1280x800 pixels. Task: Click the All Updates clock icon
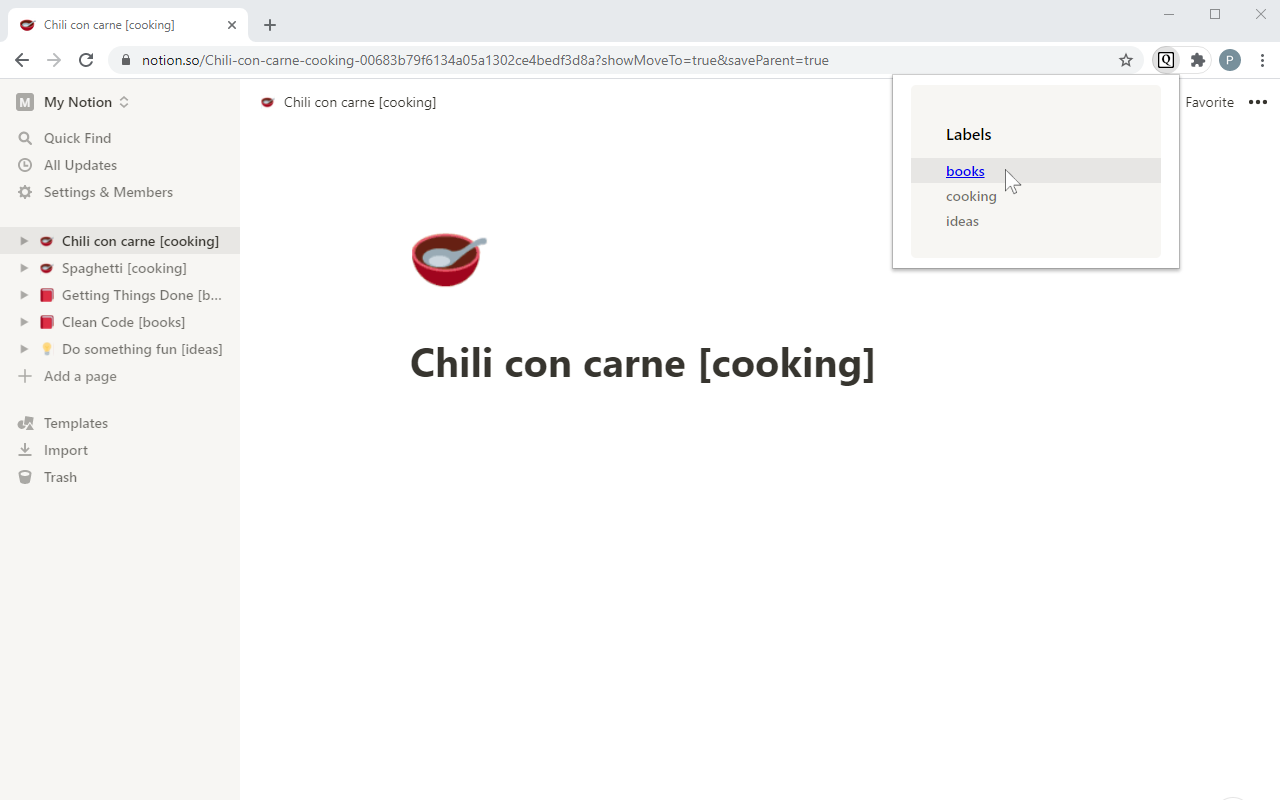25,165
